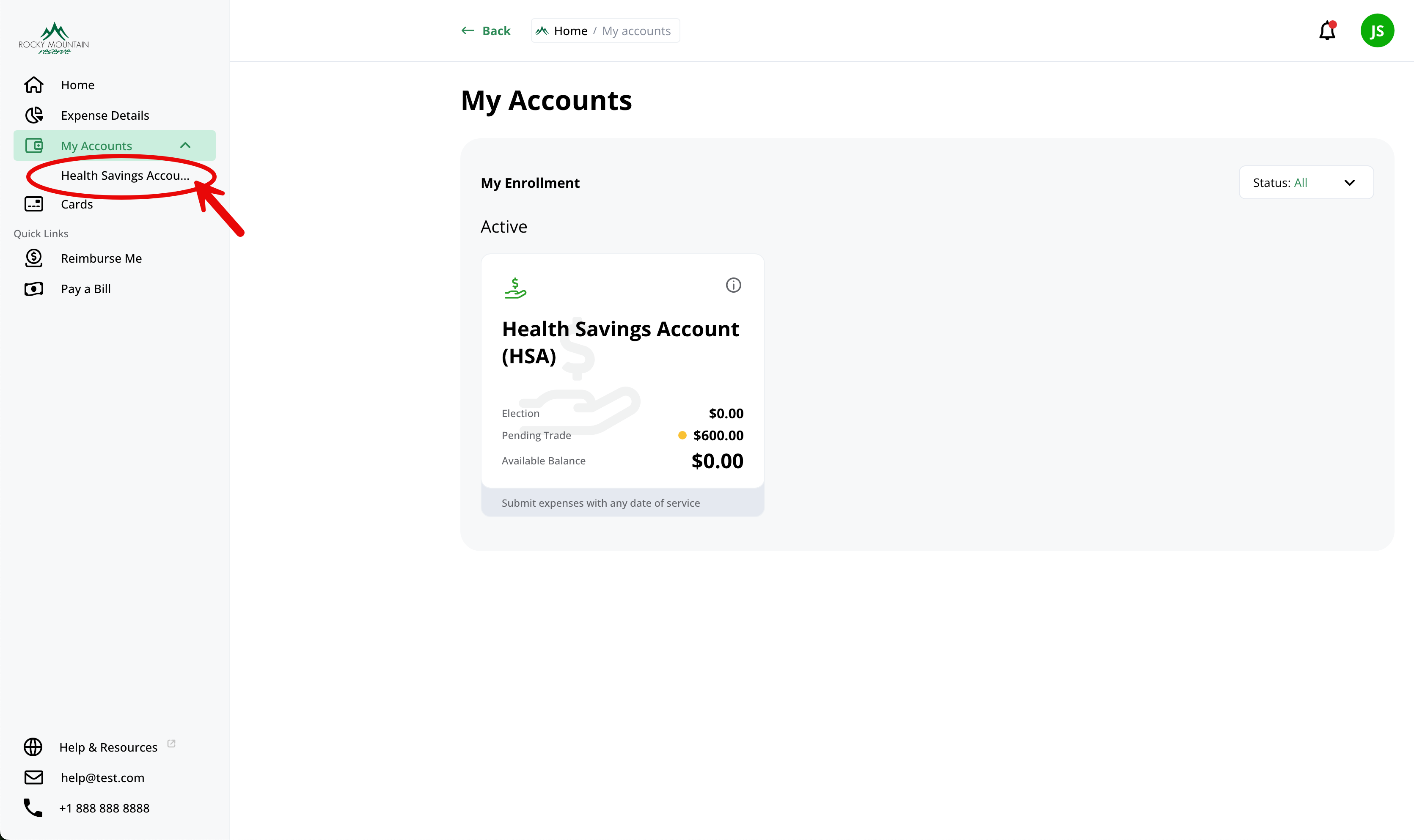
Task: Open the Status: All dropdown
Action: [1306, 183]
